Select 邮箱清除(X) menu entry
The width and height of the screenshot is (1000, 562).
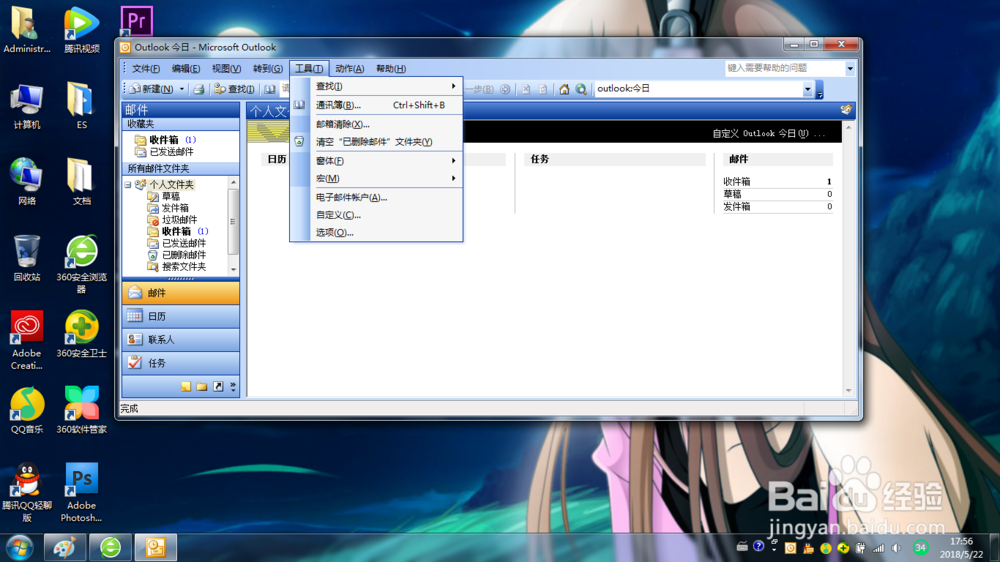pos(376,124)
